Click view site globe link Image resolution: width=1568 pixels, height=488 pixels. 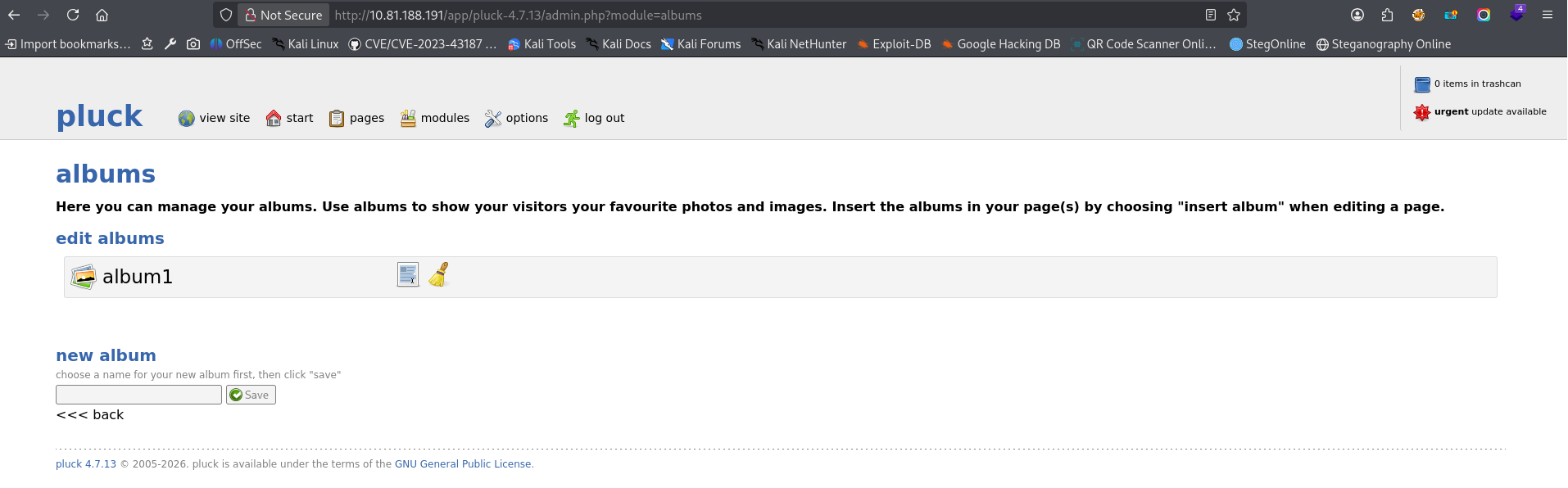tap(214, 118)
